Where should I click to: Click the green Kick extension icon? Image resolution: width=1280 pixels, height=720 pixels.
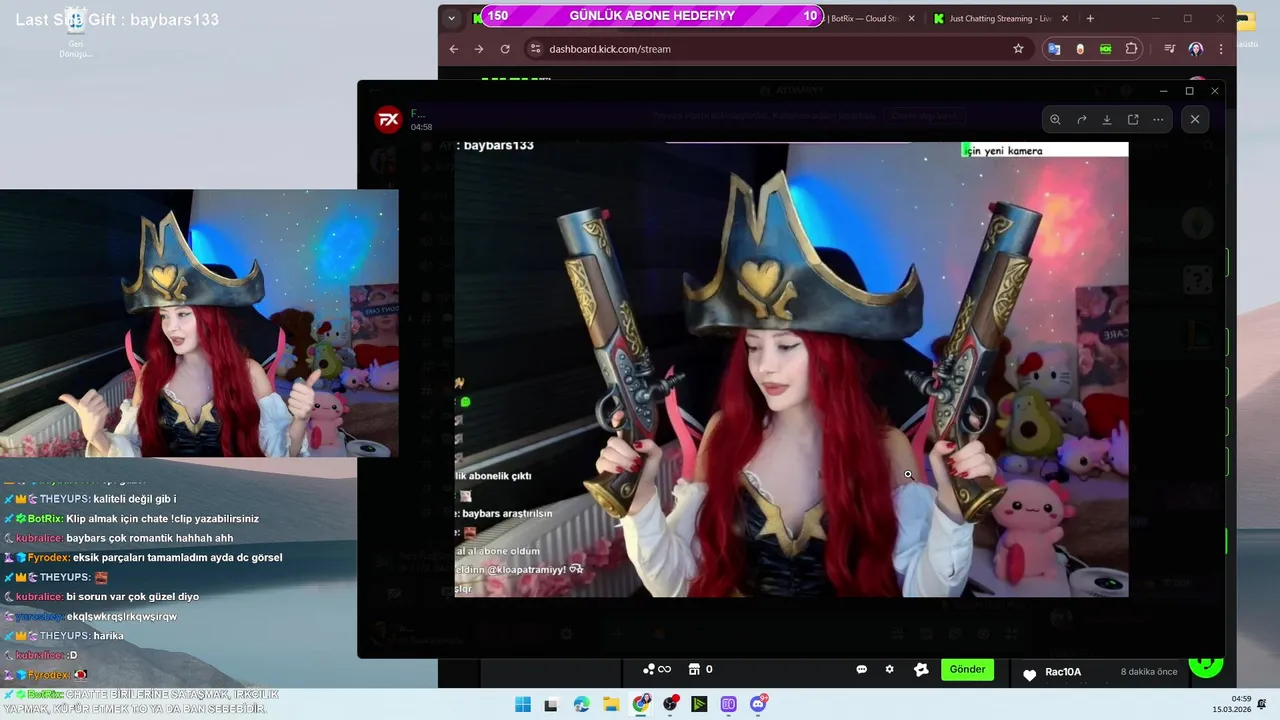coord(1105,49)
